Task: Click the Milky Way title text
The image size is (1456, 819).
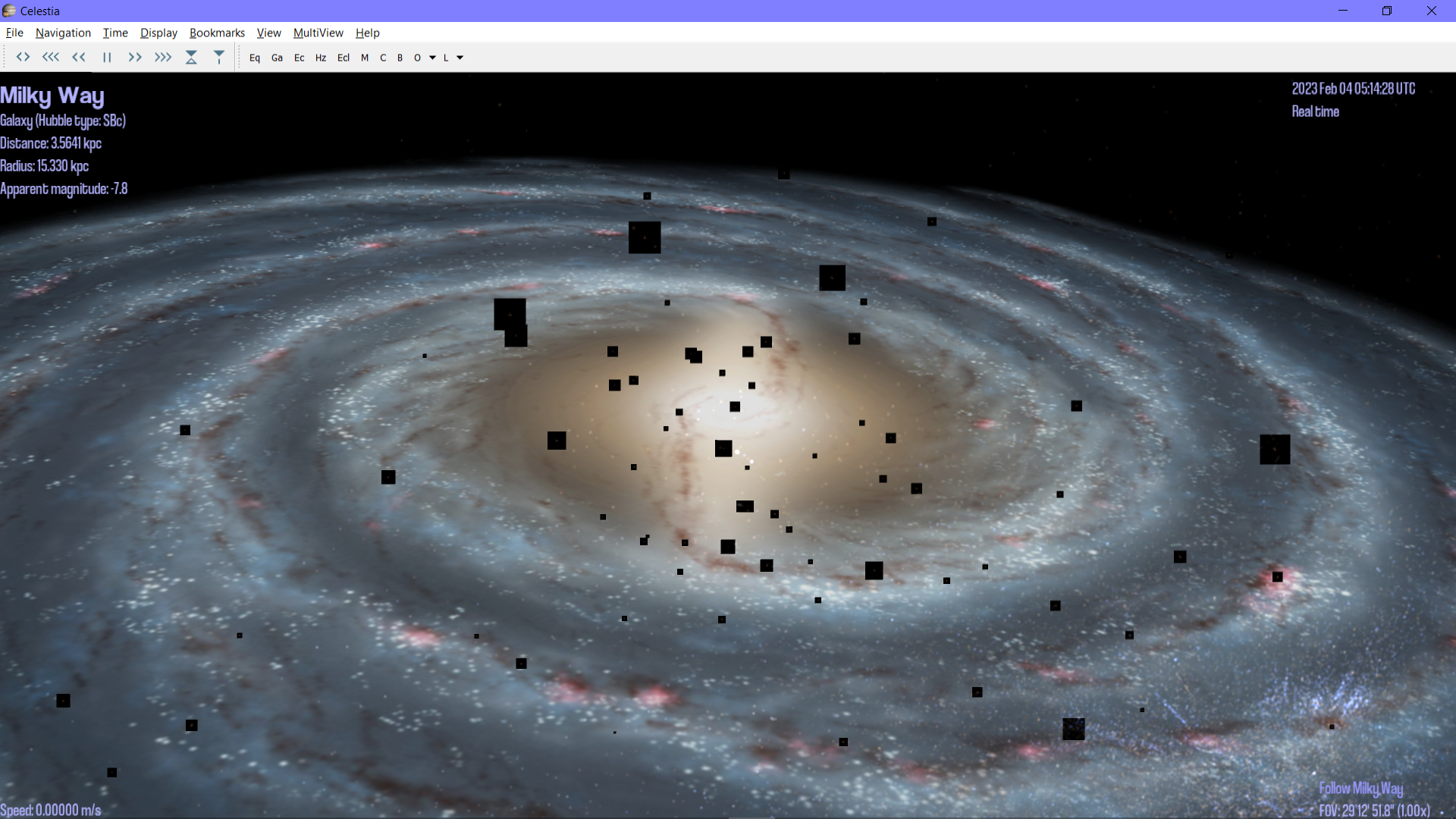Action: tap(52, 96)
